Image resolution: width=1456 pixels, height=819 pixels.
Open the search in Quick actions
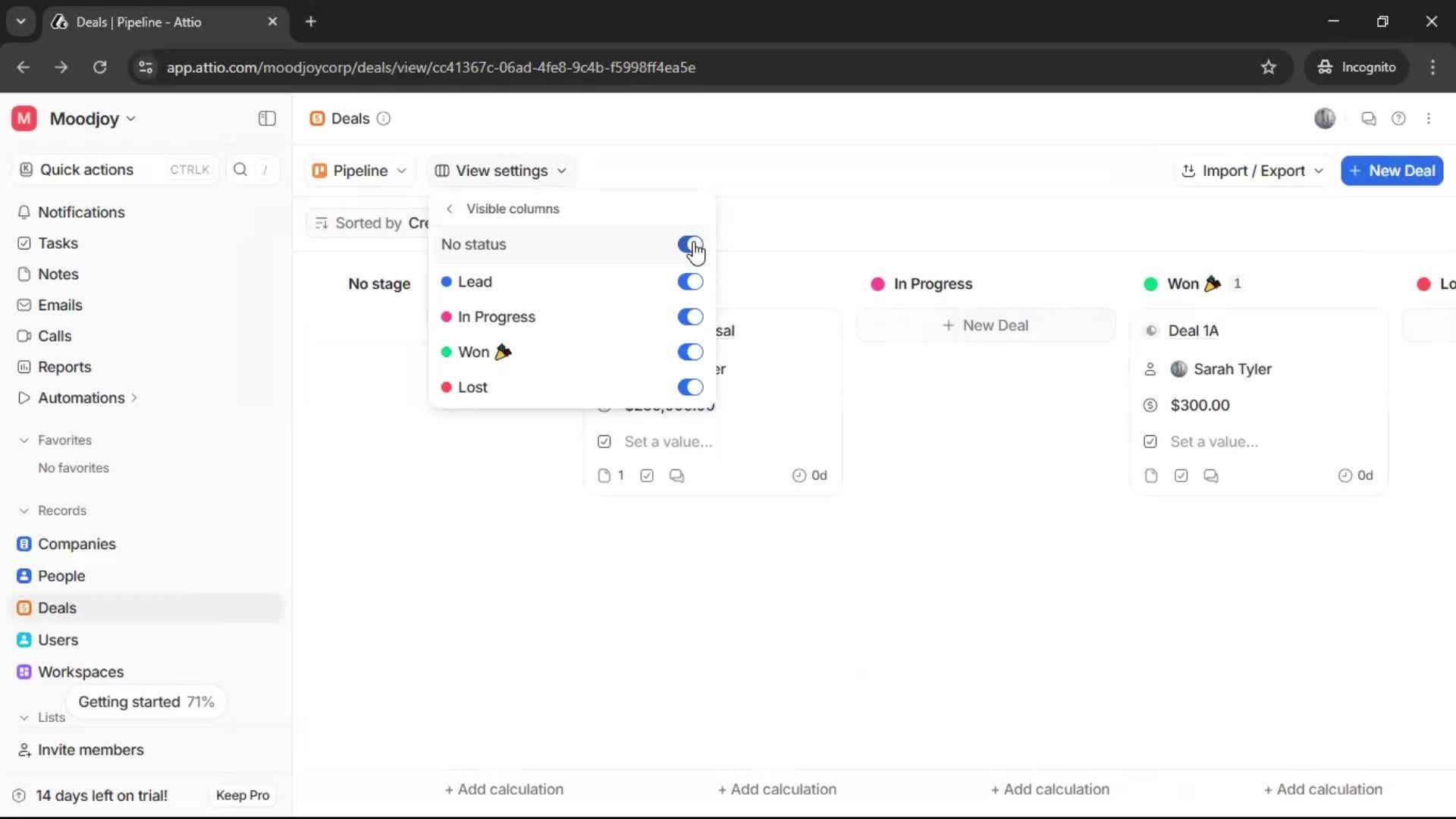240,170
